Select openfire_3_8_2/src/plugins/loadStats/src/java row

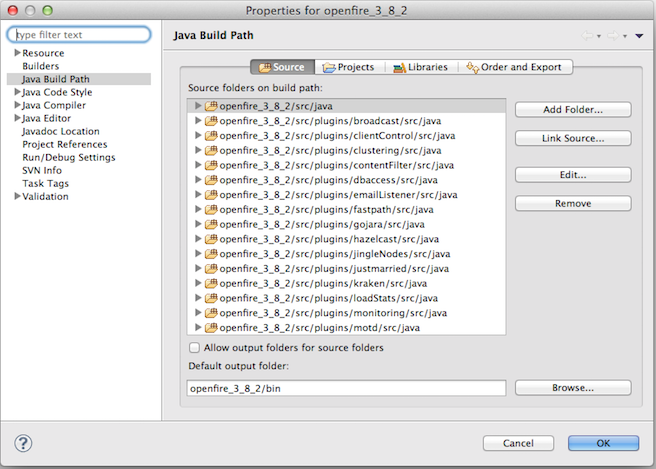346,298
